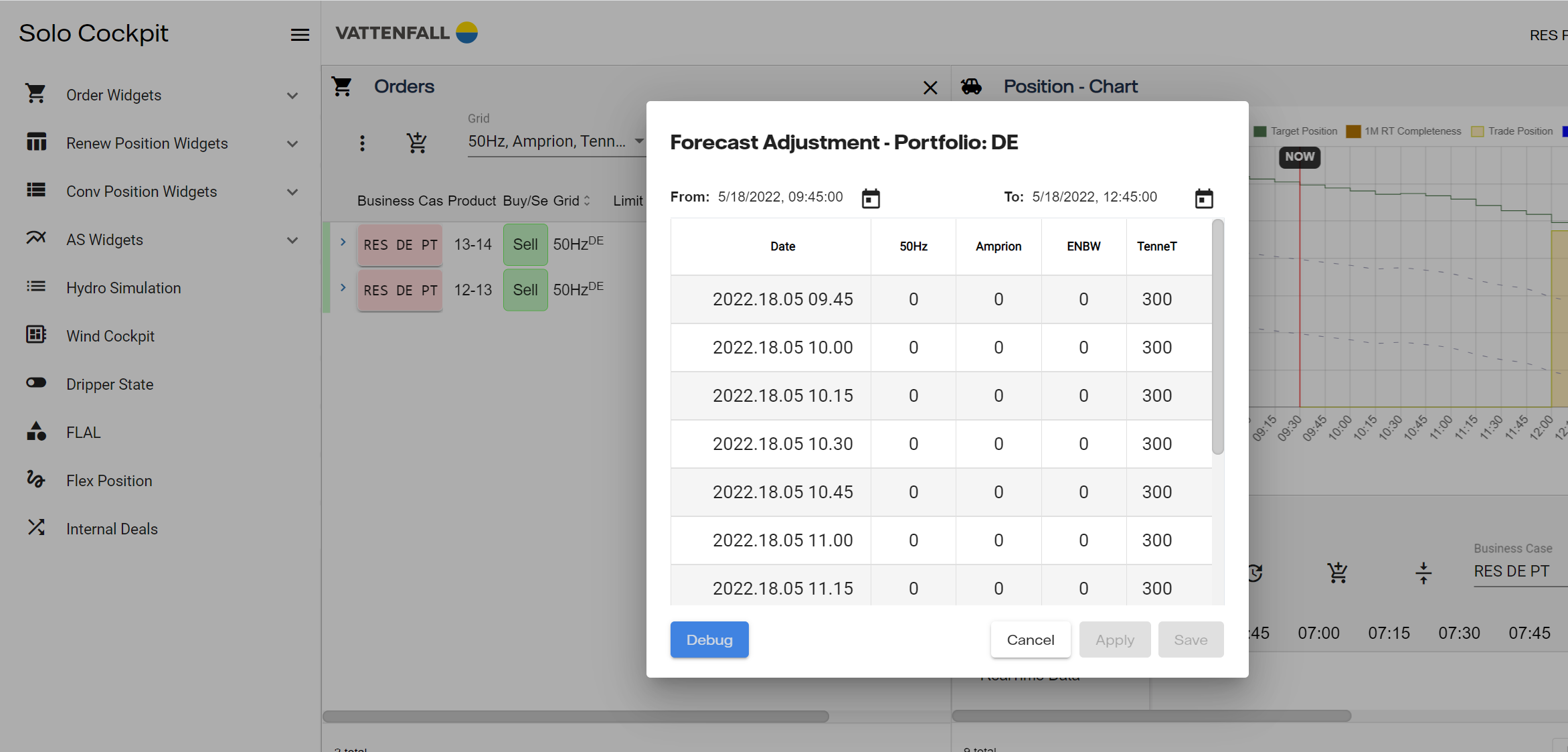
Task: Open Hydro Simulation from sidebar
Action: [123, 288]
